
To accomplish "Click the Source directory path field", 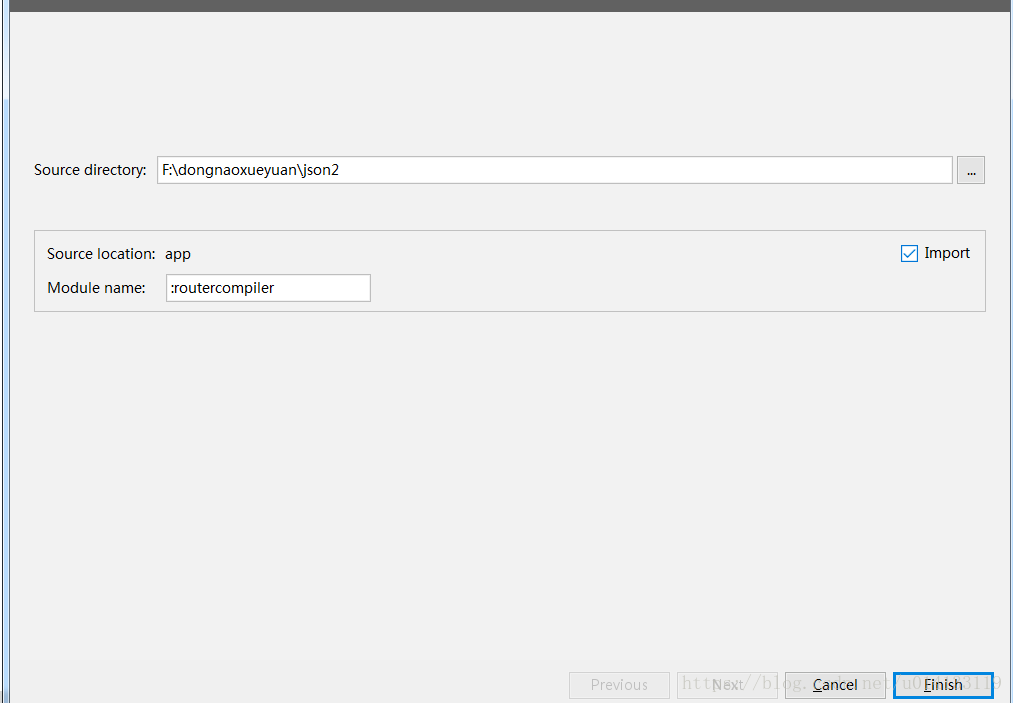I will [554, 170].
